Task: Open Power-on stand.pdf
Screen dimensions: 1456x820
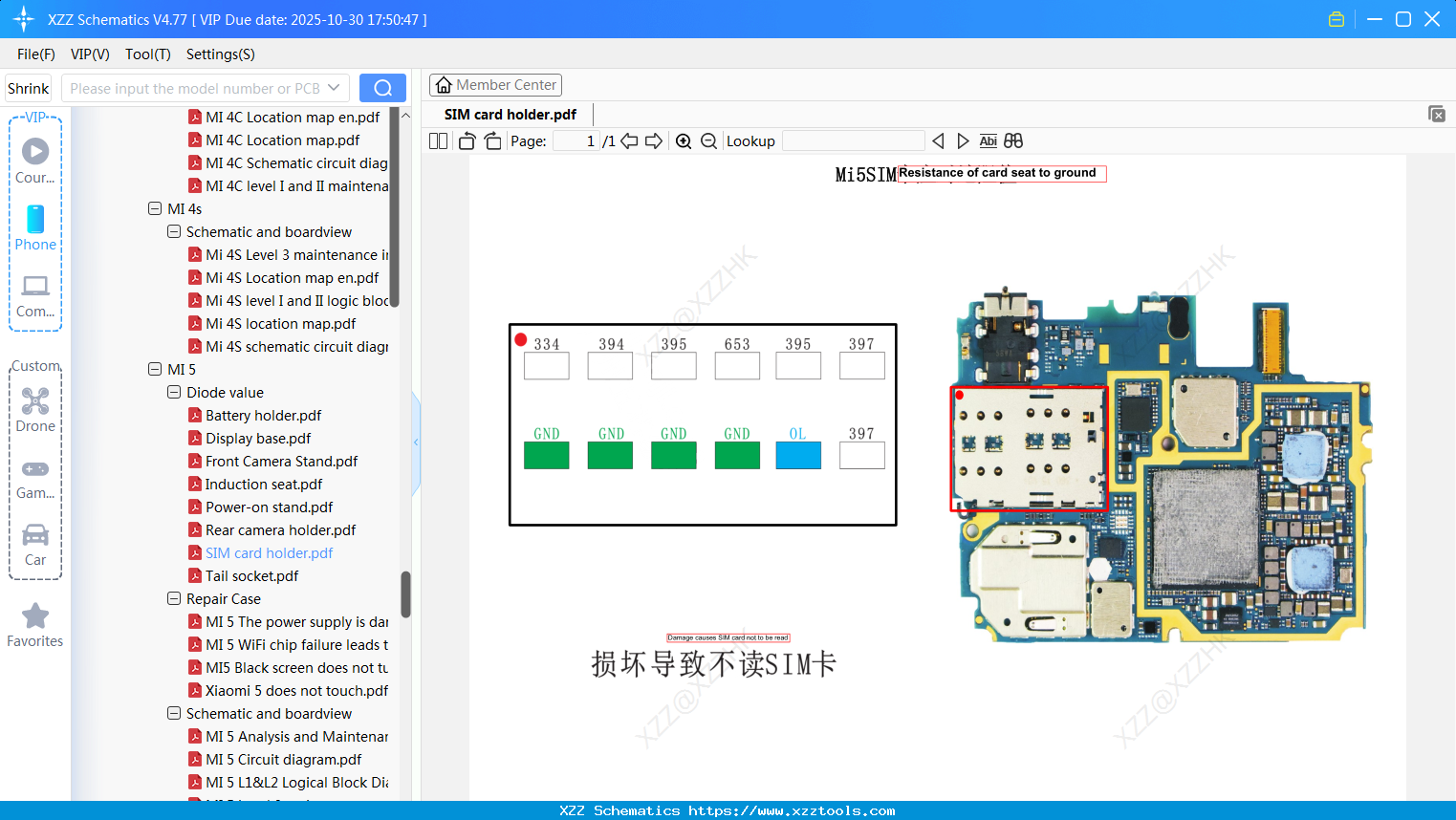Action: [269, 507]
